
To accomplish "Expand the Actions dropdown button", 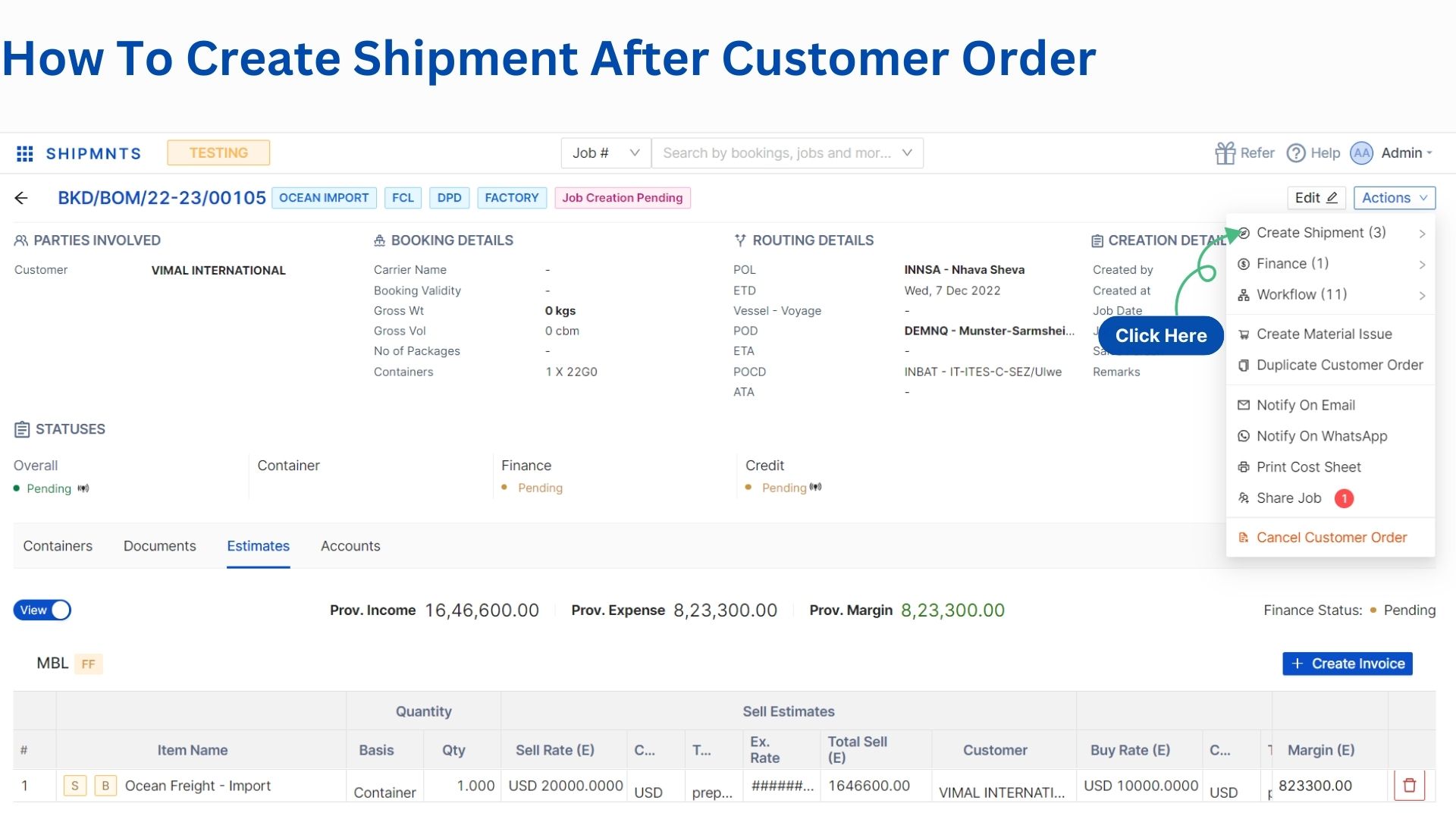I will [x=1394, y=198].
